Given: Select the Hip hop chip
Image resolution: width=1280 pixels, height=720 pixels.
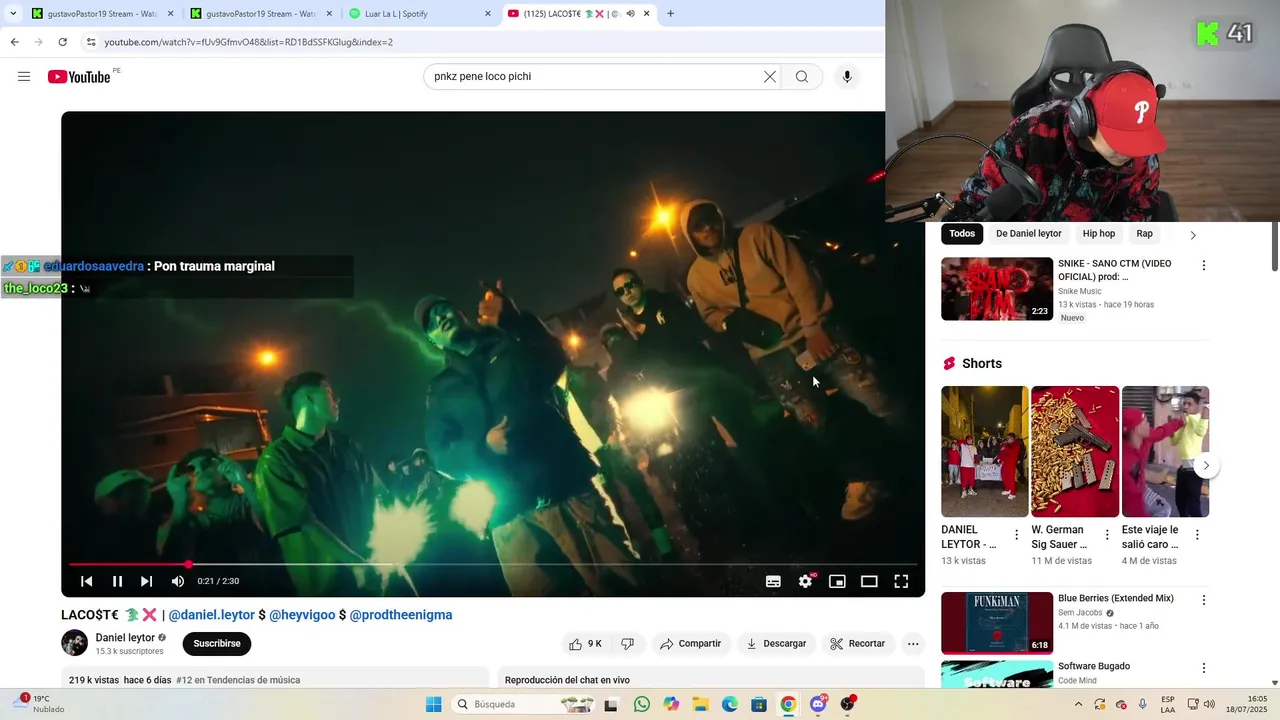Looking at the screenshot, I should 1099,234.
